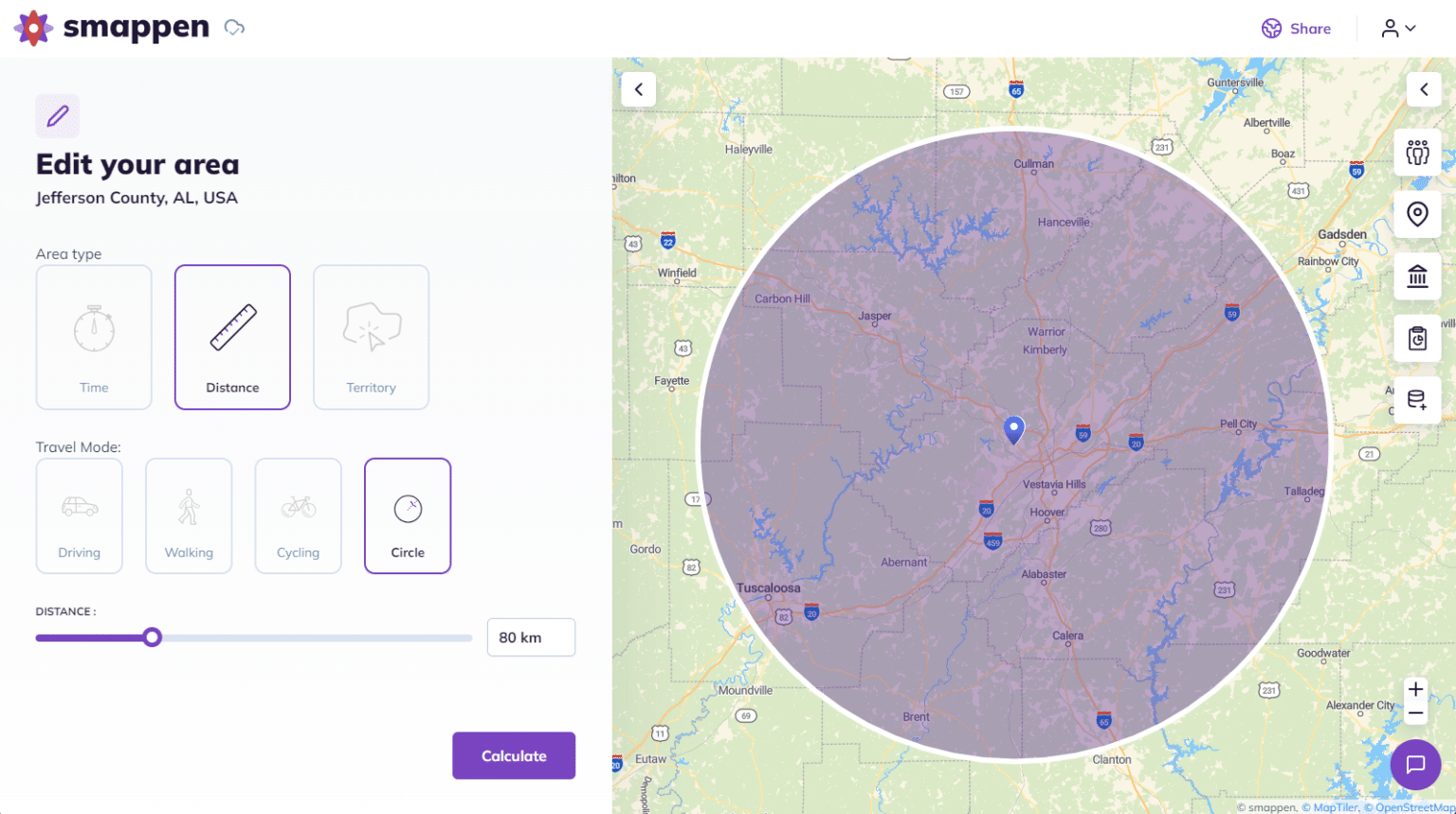
Task: Open the account dropdown menu
Action: click(1396, 28)
